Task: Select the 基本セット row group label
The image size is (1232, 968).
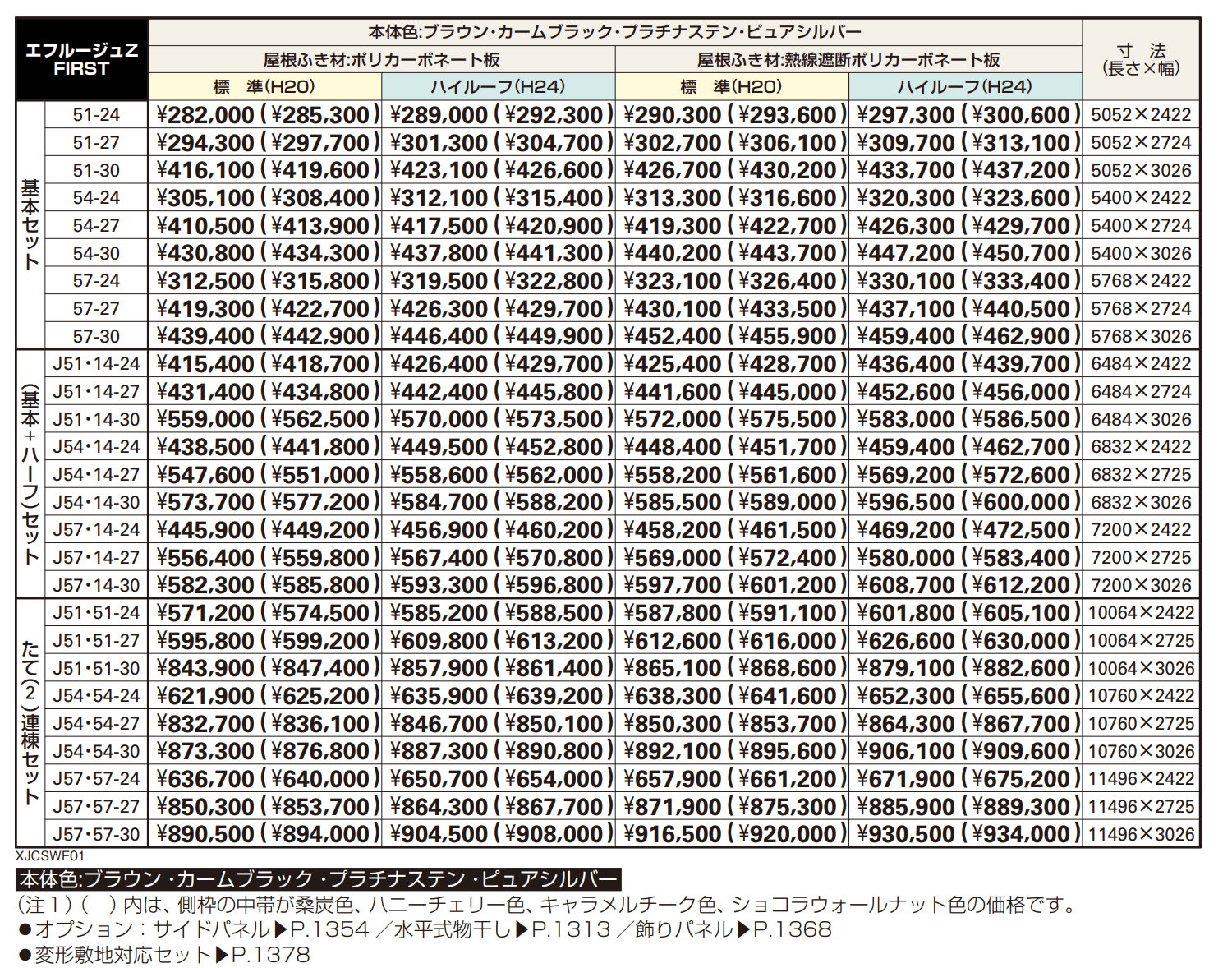Action: tap(30, 224)
